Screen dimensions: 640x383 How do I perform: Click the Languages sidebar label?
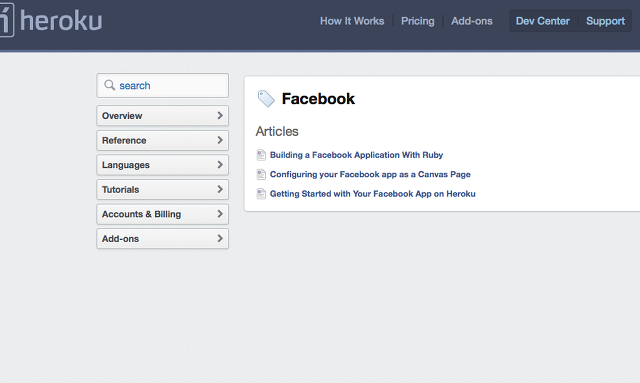[x=126, y=165]
